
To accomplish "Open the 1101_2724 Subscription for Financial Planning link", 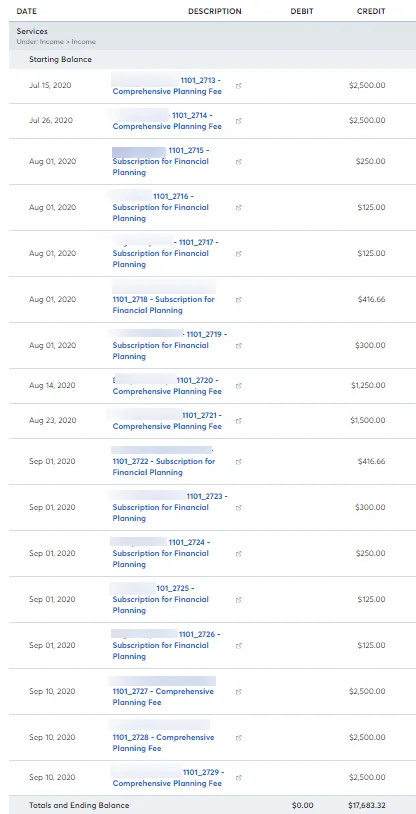I will 161,553.
